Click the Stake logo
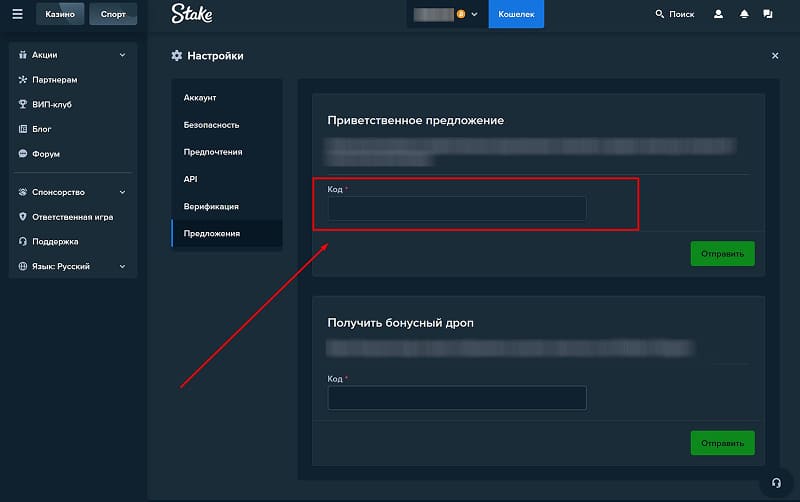Screen dimensions: 800x502 [x=192, y=14]
